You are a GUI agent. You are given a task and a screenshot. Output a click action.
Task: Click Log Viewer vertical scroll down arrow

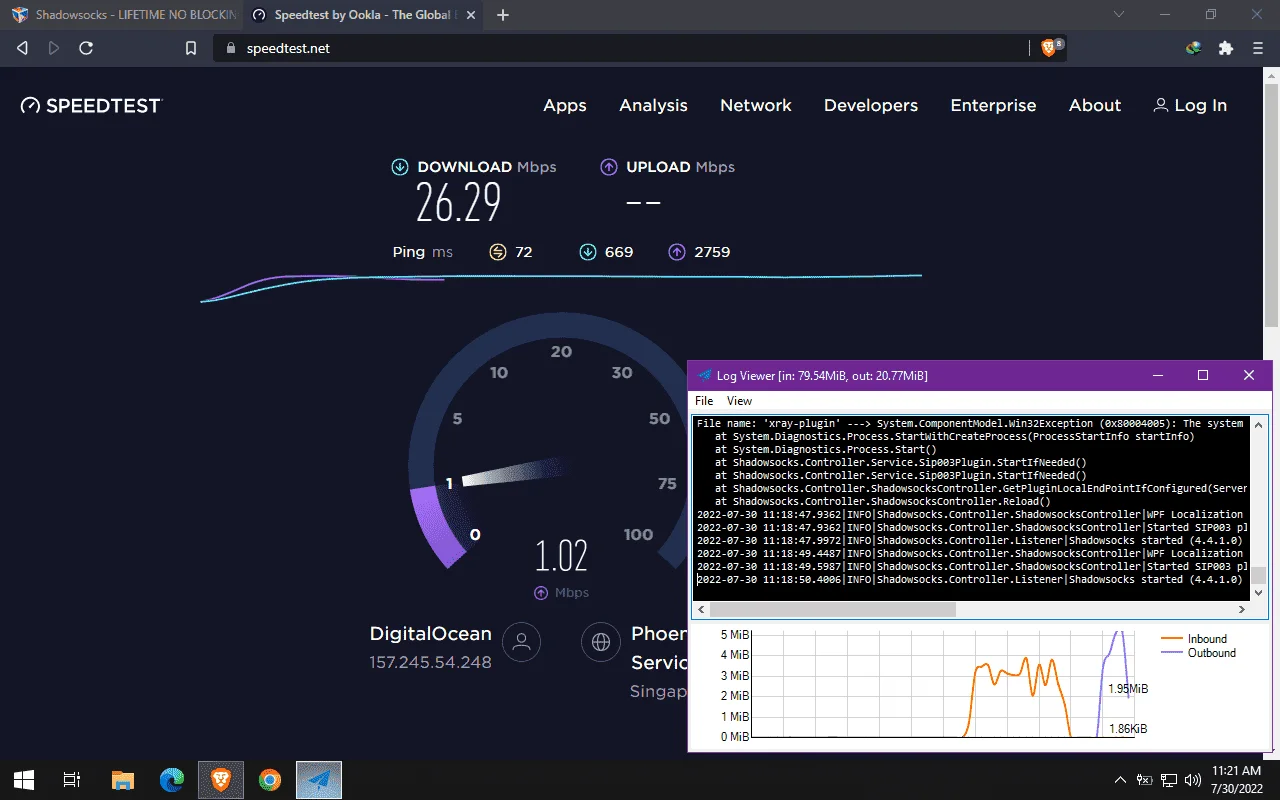(x=1259, y=593)
